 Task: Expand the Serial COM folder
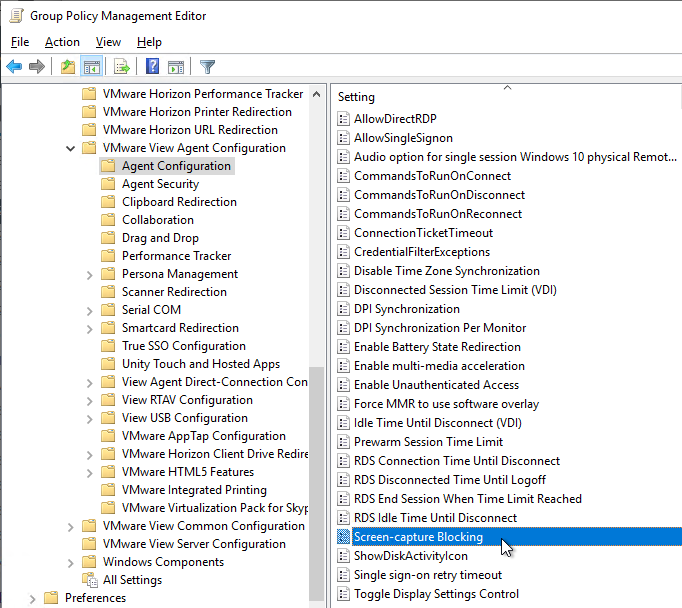(90, 311)
